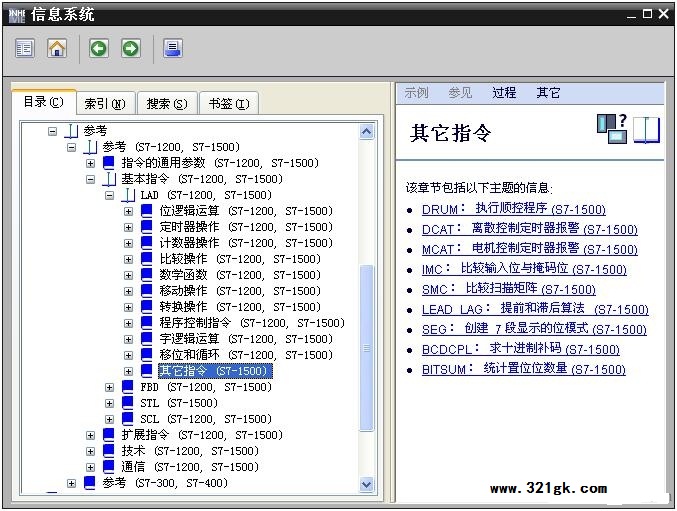Click book icon of 转换操作

[x=147, y=306]
